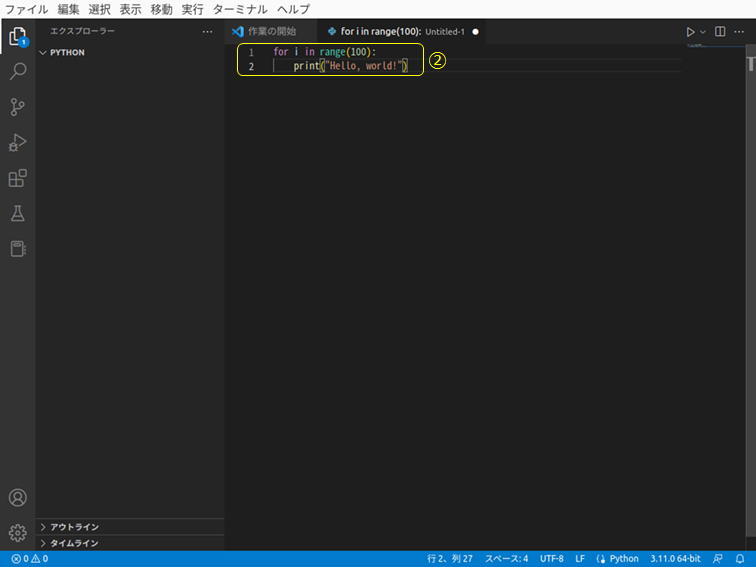Open the ターミナル menu

[x=240, y=9]
